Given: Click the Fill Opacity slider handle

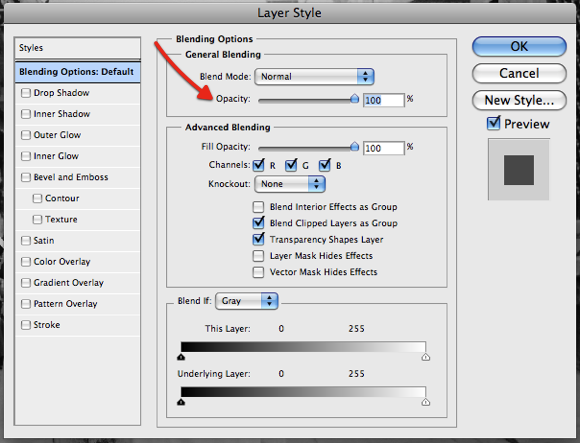Looking at the screenshot, I should click(x=354, y=147).
